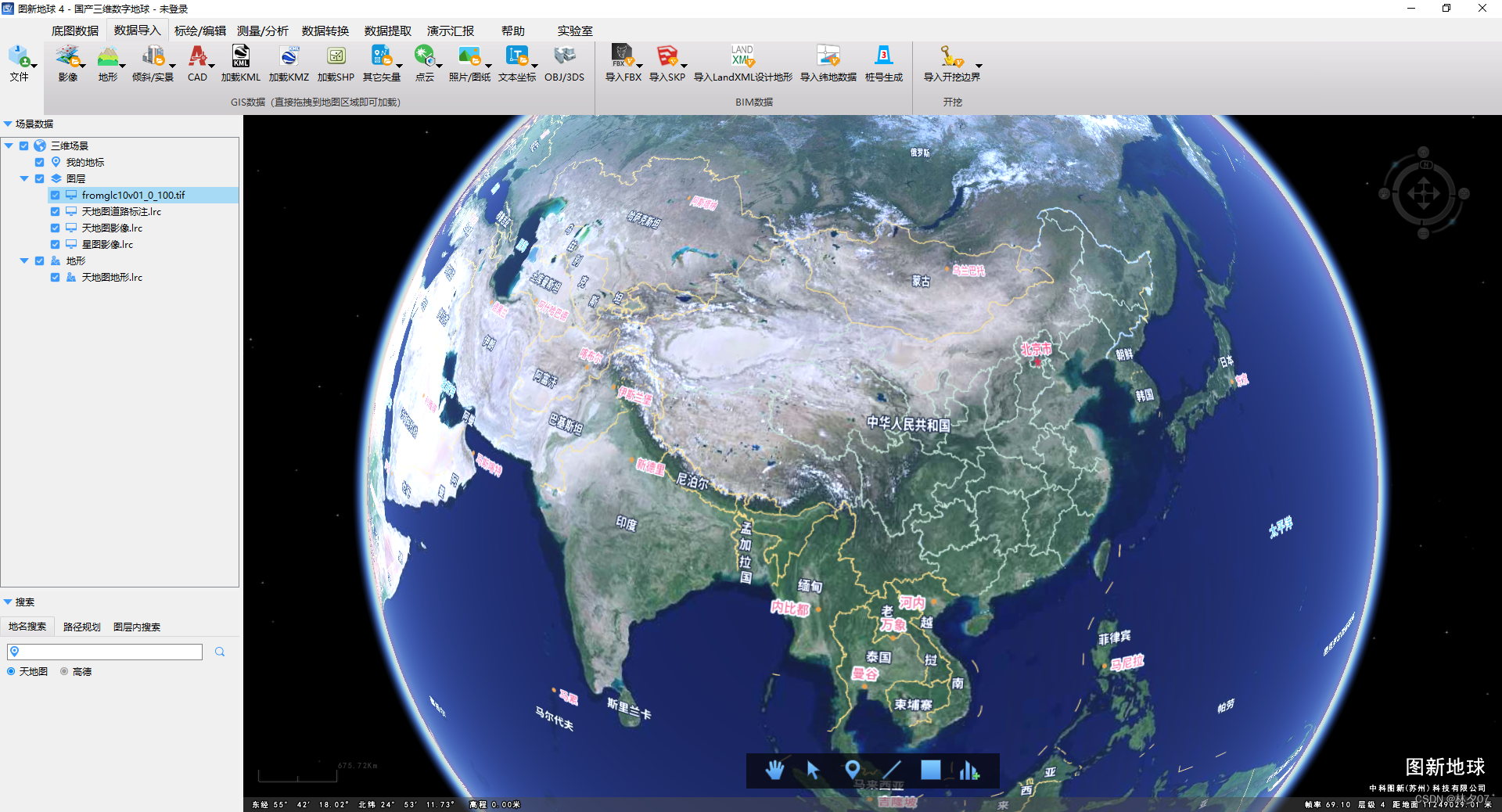Click the 导入纬地数据 icon
The height and width of the screenshot is (812, 1502).
click(x=828, y=56)
